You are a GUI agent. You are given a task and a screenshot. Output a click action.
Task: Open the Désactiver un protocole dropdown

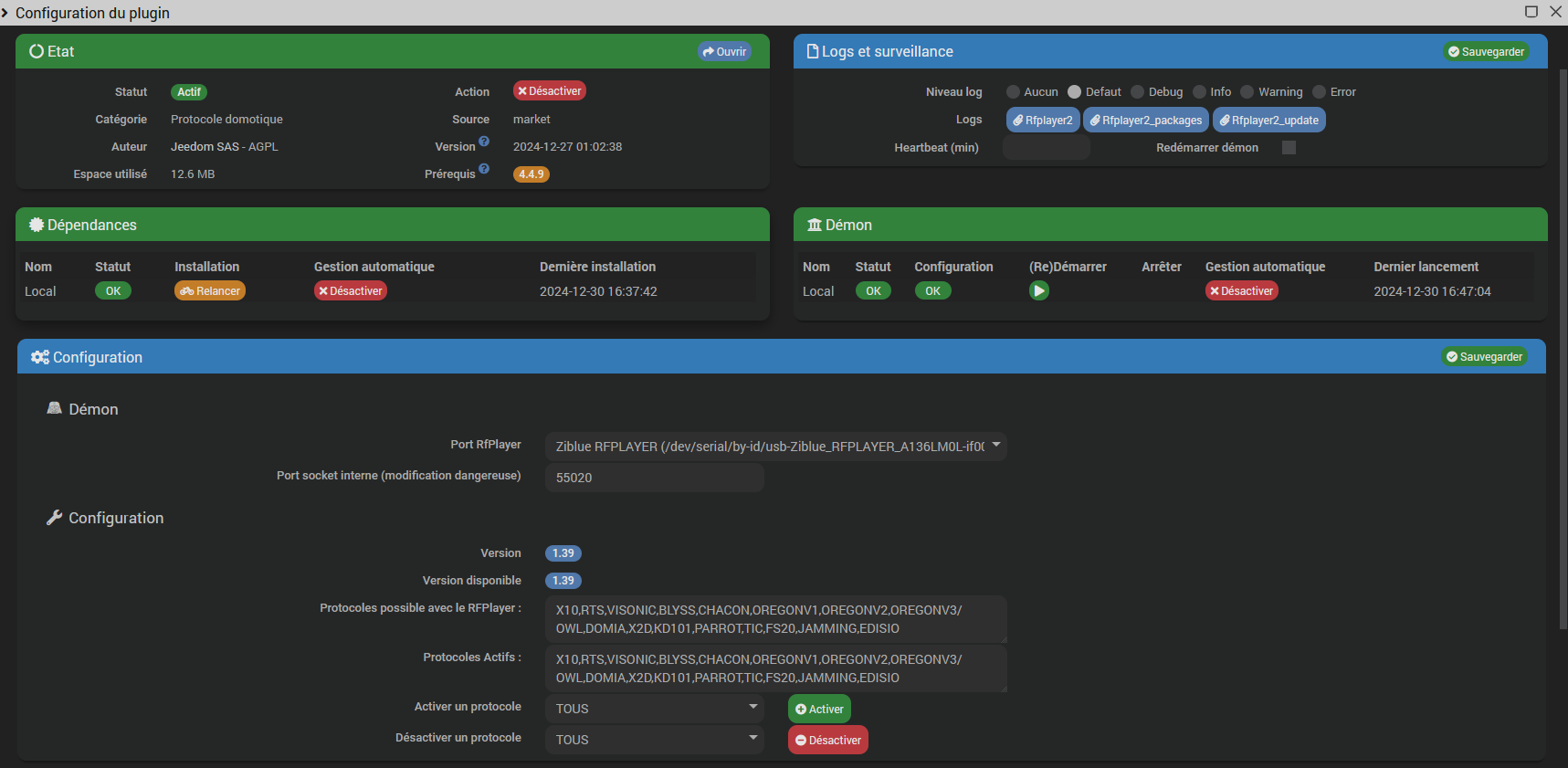(x=655, y=740)
